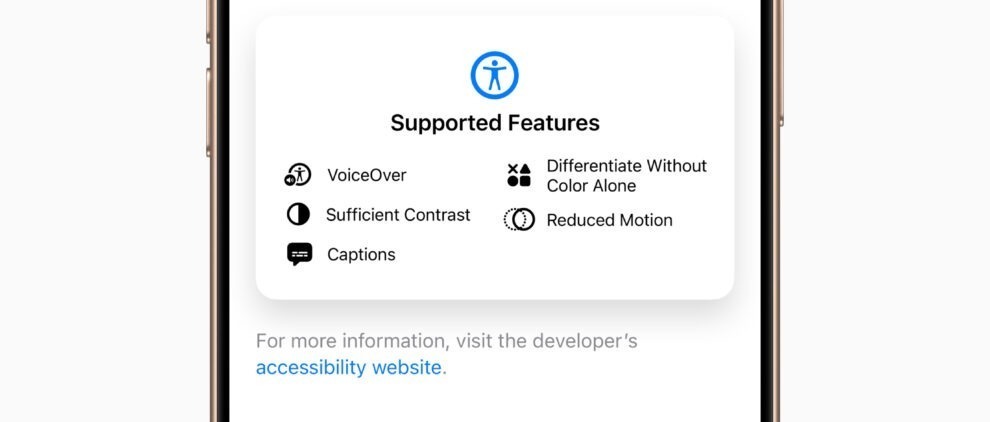
Task: Select Differentiate Without Color Alone text
Action: point(627,176)
